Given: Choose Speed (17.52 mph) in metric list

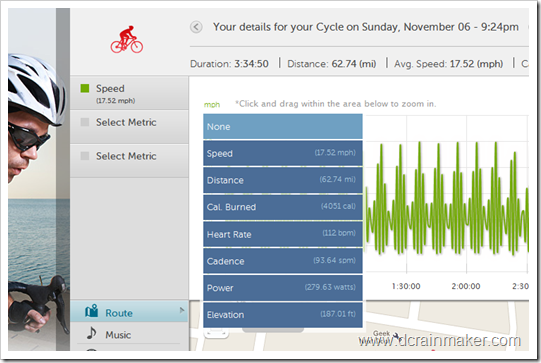Looking at the screenshot, I should pos(283,153).
